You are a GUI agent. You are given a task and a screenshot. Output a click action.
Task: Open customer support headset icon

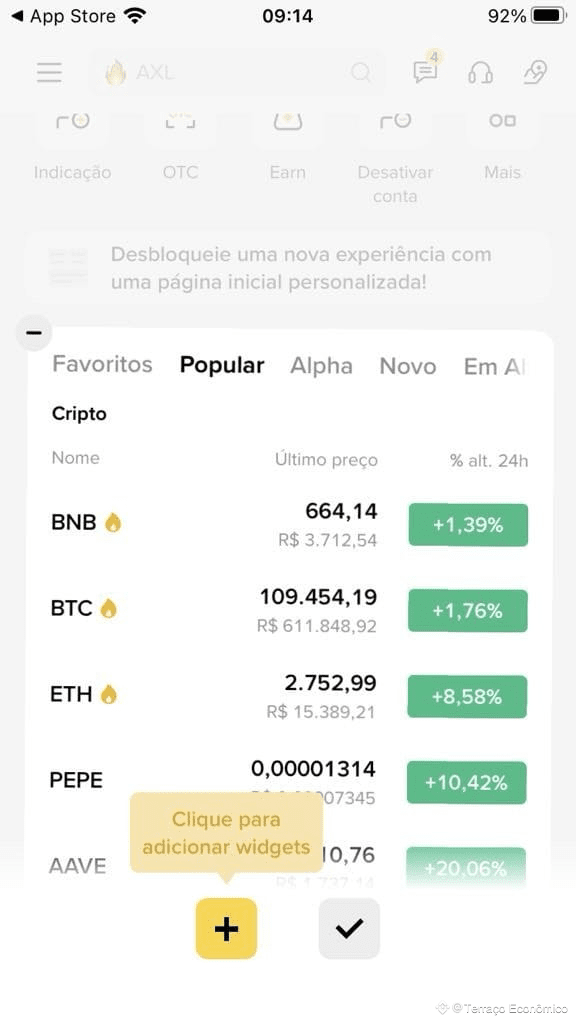(x=481, y=72)
